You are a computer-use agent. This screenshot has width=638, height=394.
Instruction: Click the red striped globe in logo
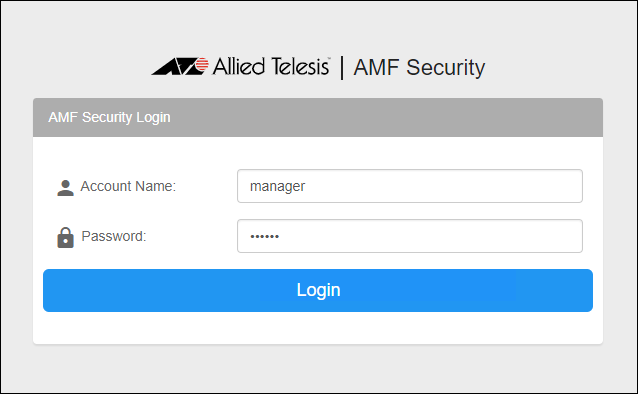click(x=201, y=65)
